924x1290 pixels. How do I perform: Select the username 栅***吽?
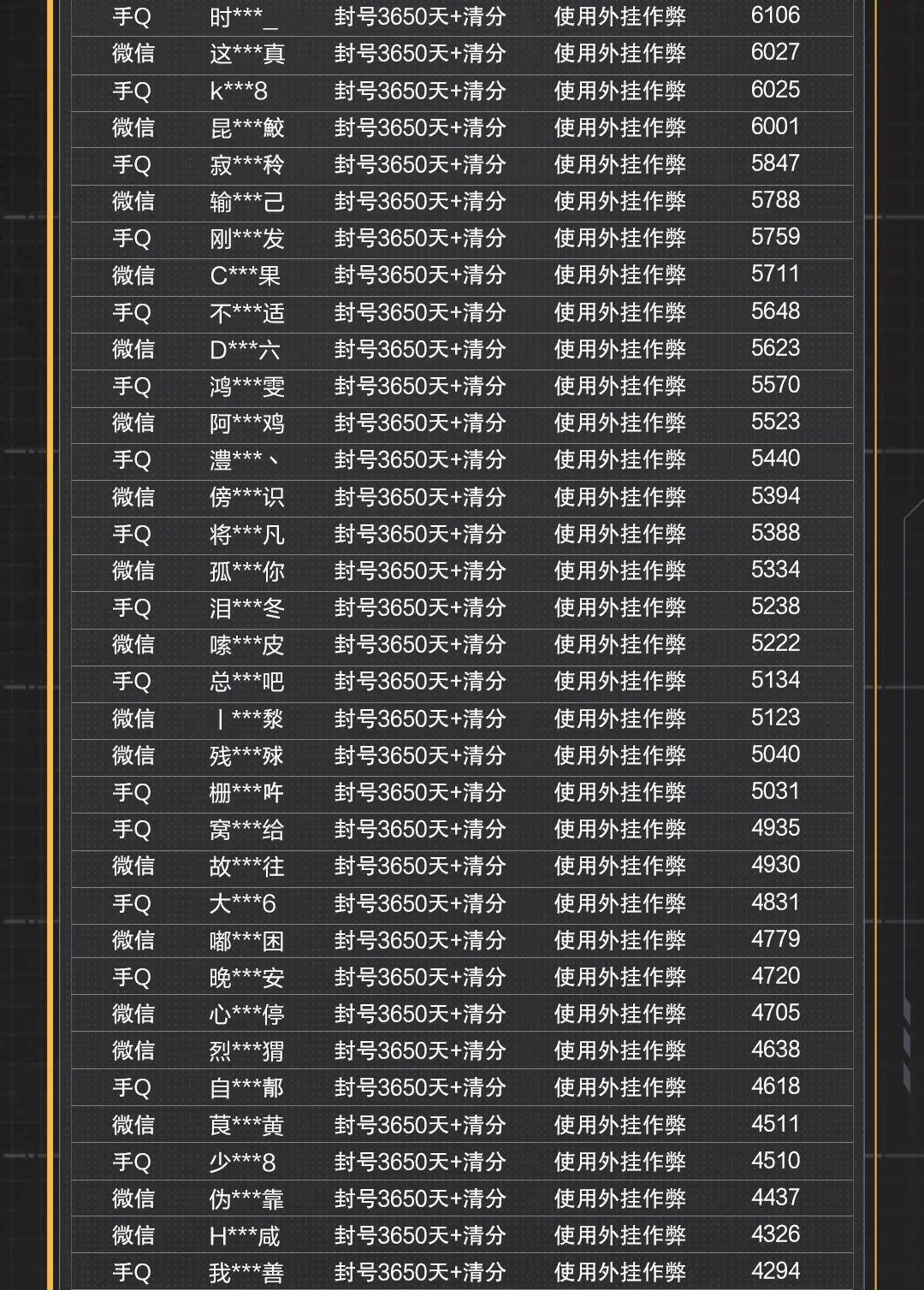(x=247, y=792)
